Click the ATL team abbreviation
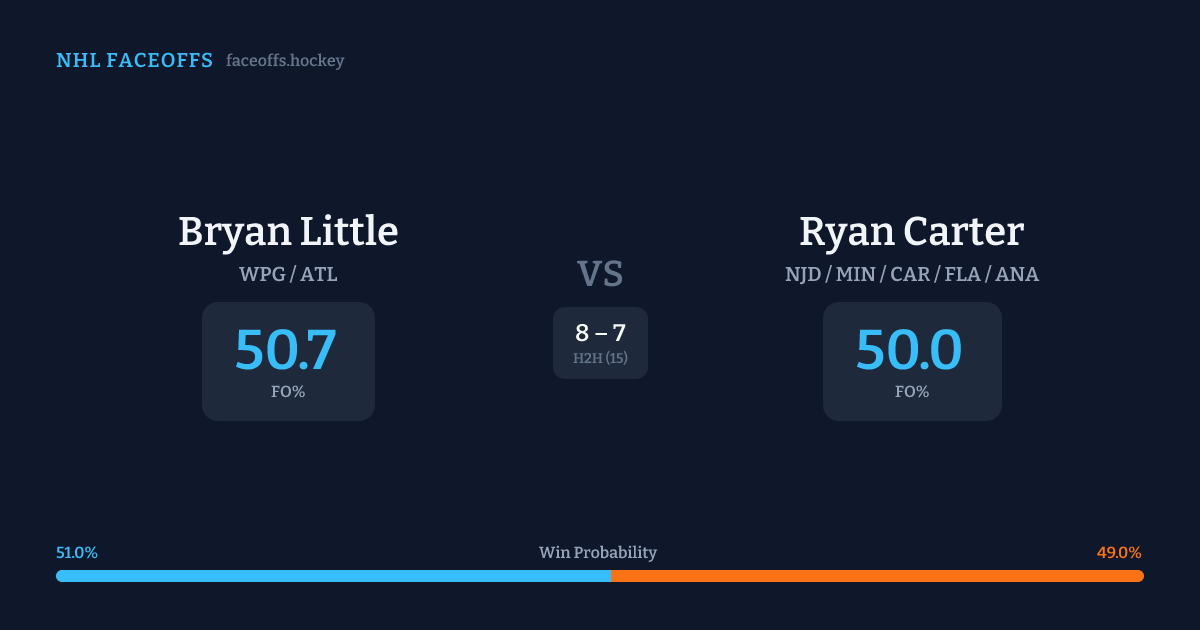This screenshot has width=1200, height=630. click(x=319, y=274)
